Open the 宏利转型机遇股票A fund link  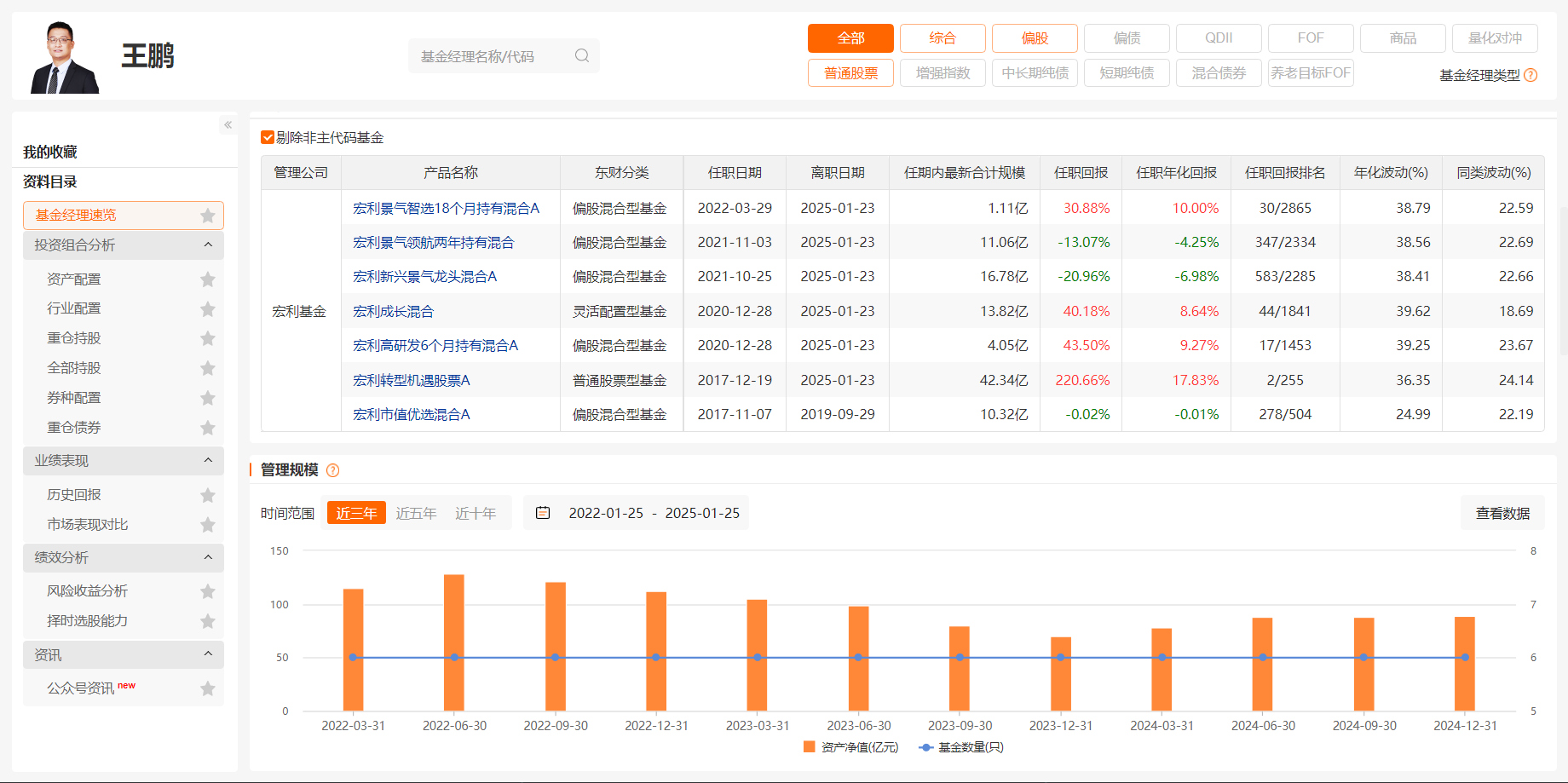(412, 380)
